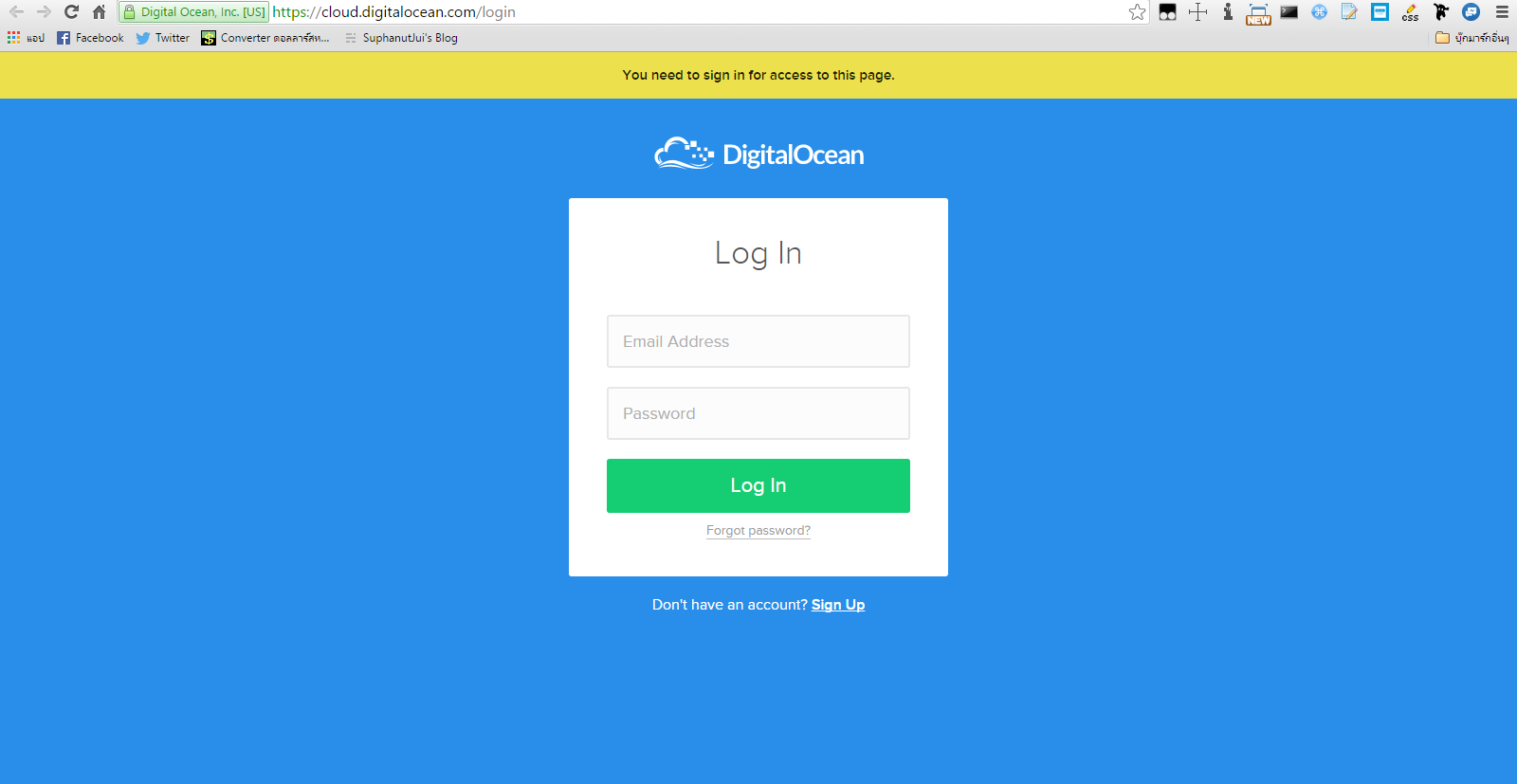Viewport: 1517px width, 784px height.
Task: Open the extension marked NEW
Action: [x=1258, y=13]
